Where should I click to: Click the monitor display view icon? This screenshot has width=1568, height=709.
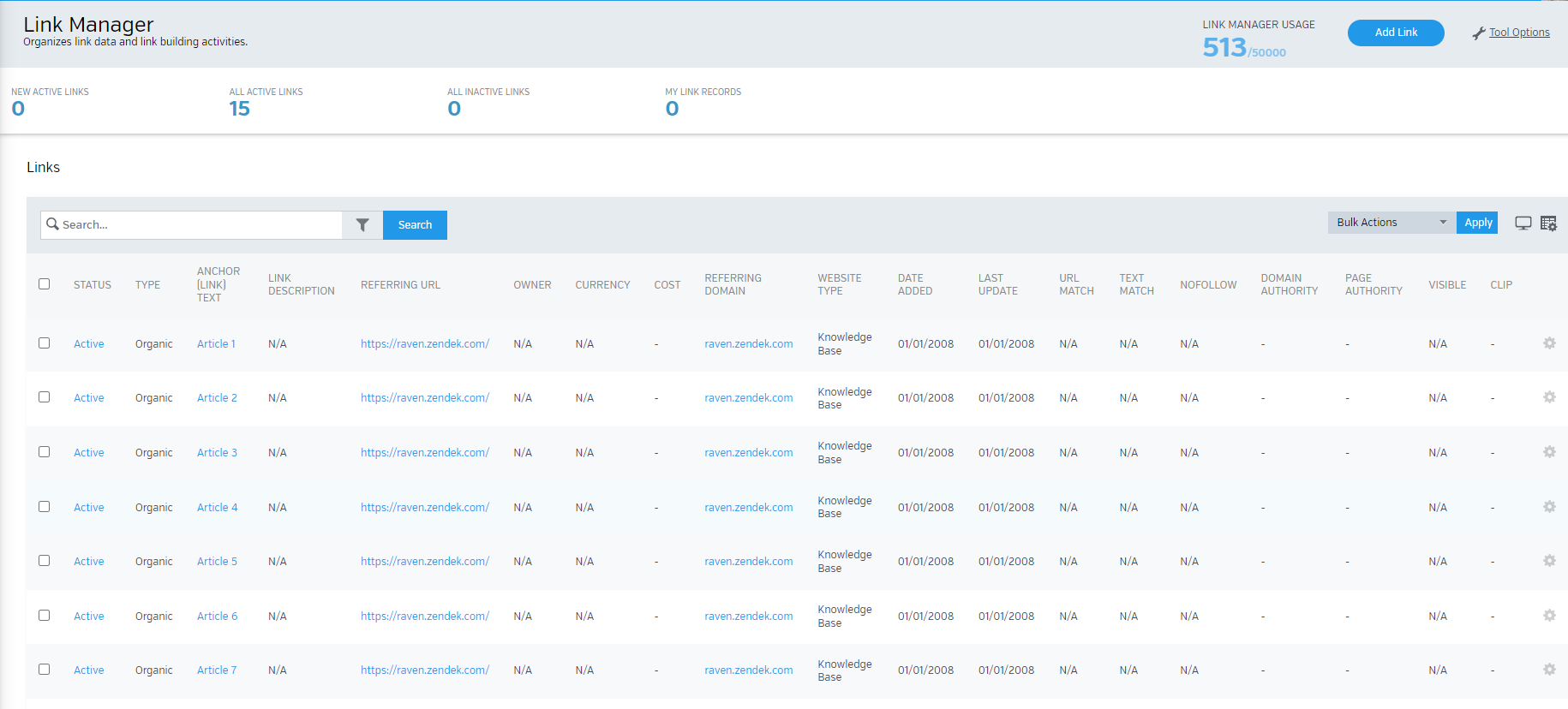click(1523, 223)
